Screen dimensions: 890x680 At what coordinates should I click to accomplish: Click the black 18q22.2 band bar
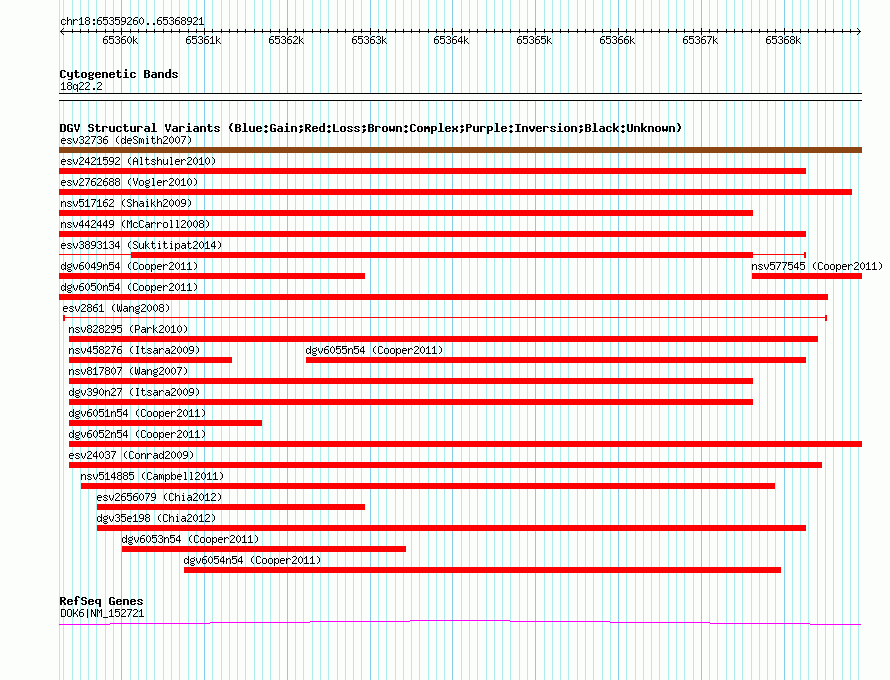460,97
